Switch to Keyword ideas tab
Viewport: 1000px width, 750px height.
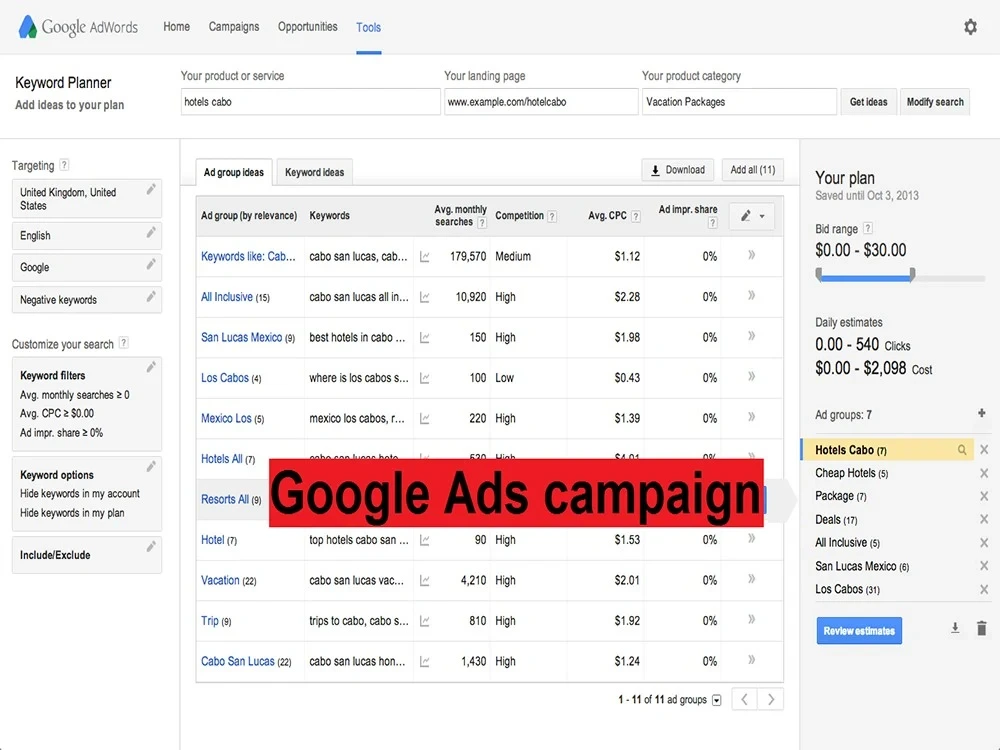pyautogui.click(x=314, y=172)
